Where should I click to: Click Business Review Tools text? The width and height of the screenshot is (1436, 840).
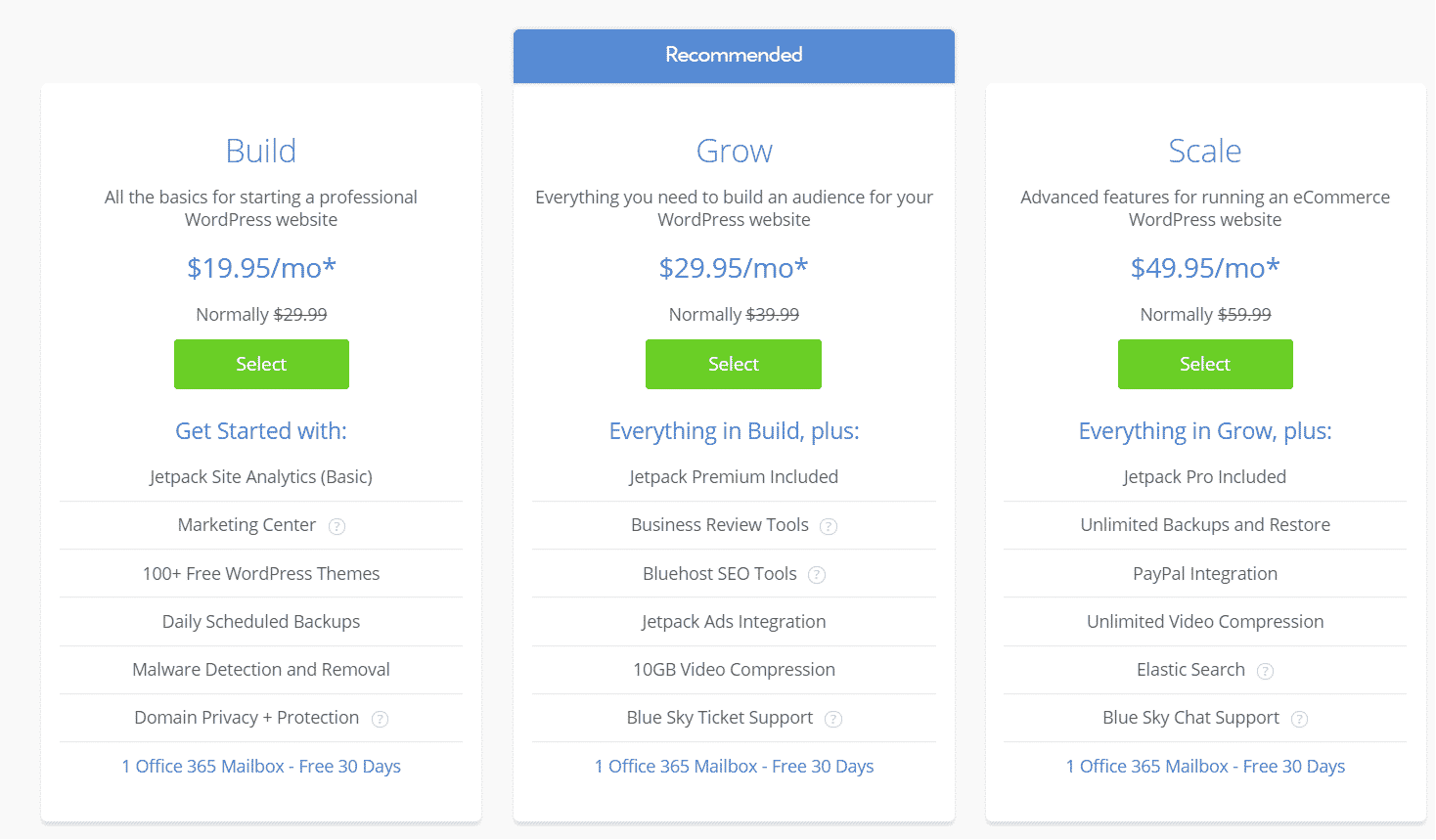pyautogui.click(x=720, y=525)
